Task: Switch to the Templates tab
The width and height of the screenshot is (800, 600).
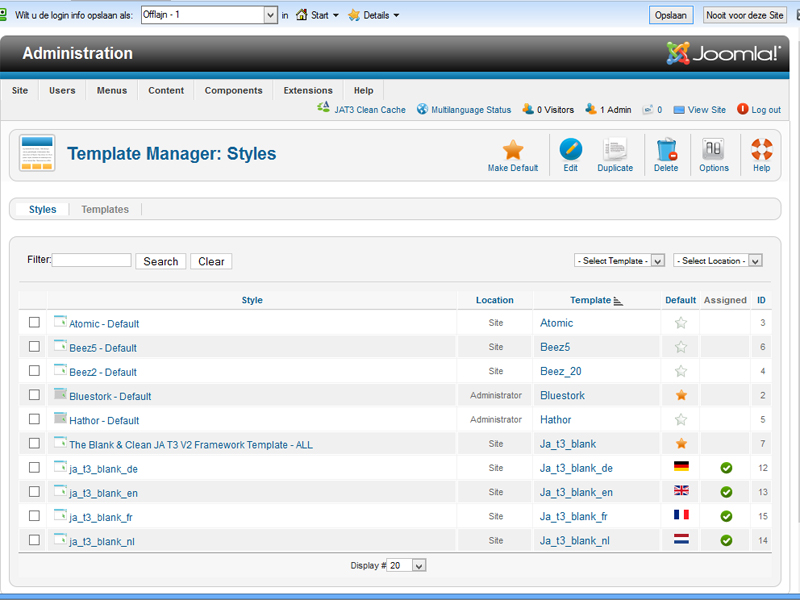Action: (x=105, y=210)
